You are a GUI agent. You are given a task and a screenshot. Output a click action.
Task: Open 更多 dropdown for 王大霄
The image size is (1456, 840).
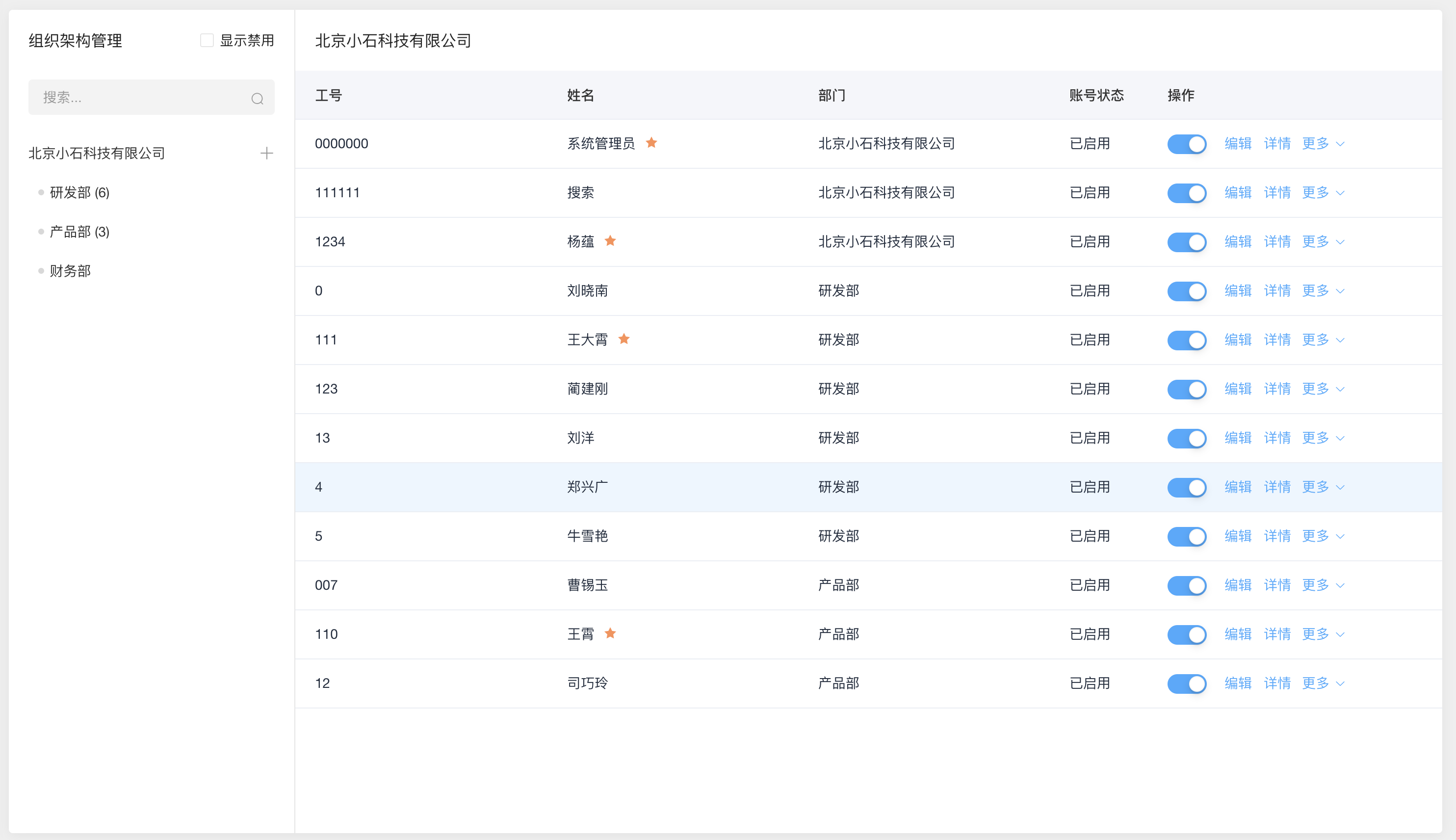(1324, 340)
